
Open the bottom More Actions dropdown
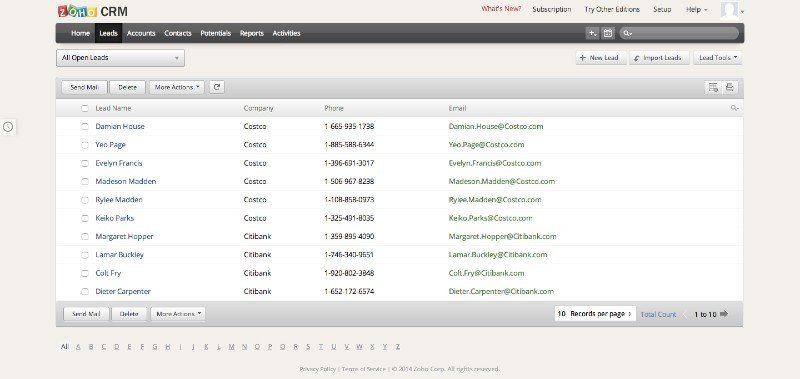tap(178, 314)
